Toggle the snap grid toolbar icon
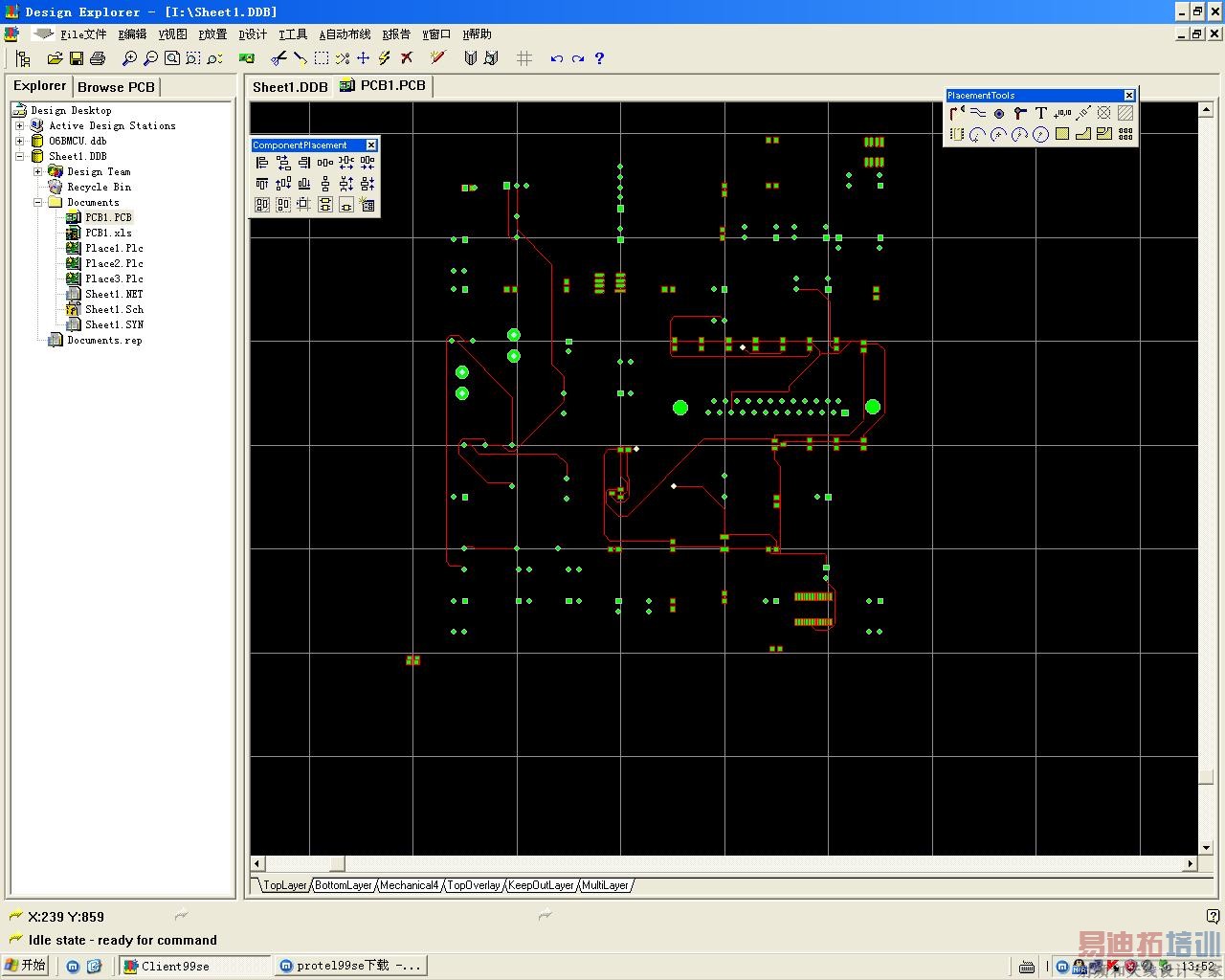 tap(523, 58)
